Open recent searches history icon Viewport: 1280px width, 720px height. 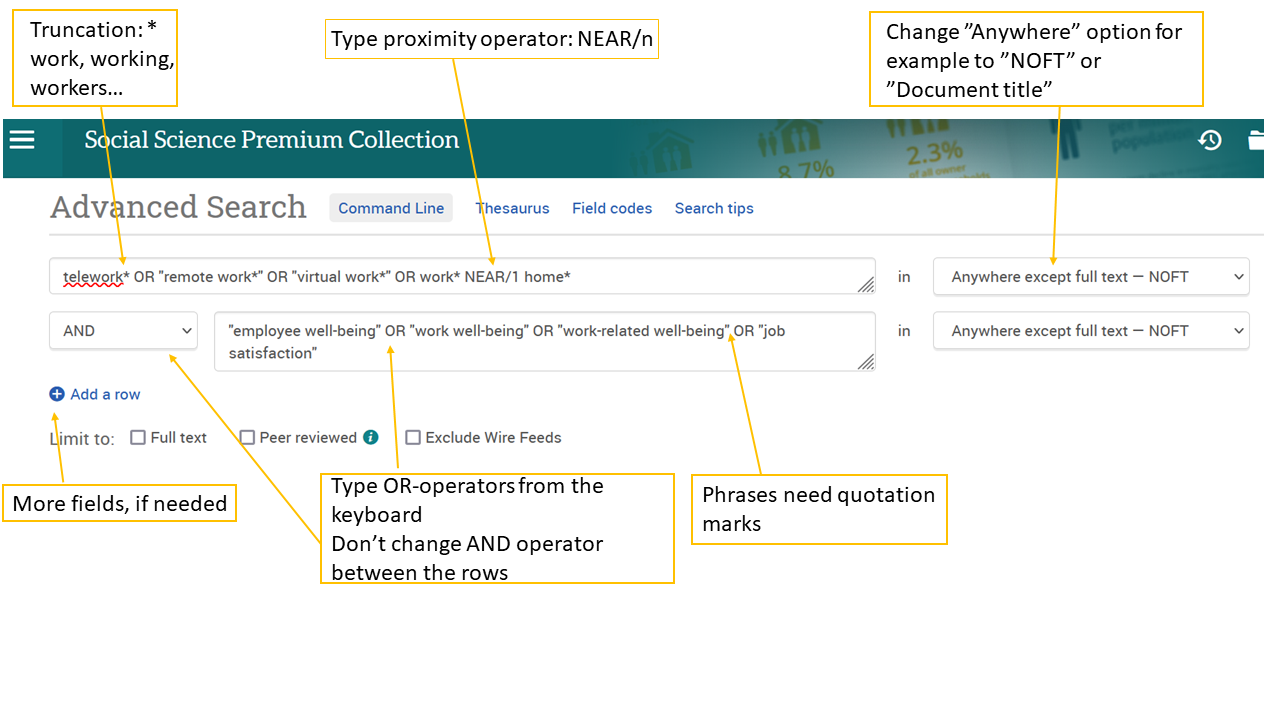tap(1210, 140)
